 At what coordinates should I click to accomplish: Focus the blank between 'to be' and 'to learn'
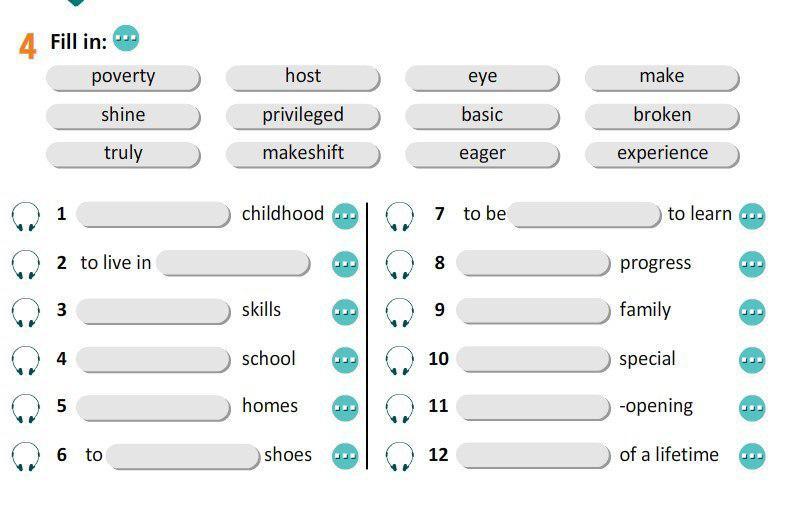point(585,215)
